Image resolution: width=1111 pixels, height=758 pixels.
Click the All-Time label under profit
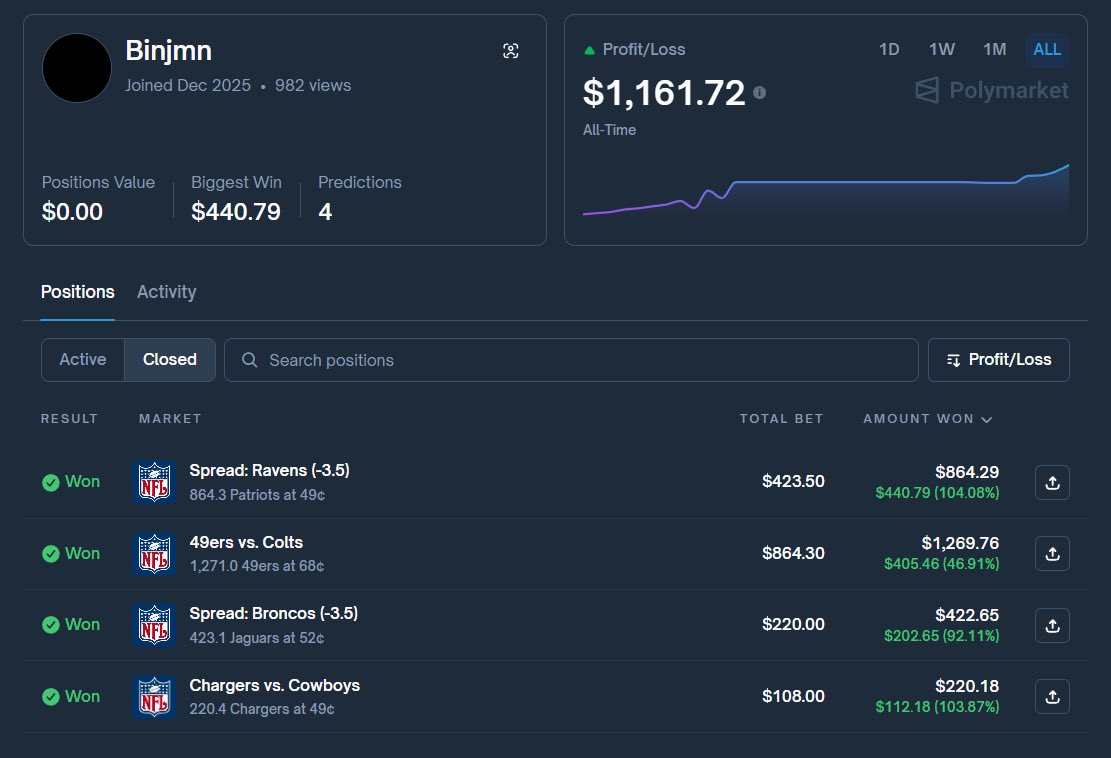(x=609, y=130)
